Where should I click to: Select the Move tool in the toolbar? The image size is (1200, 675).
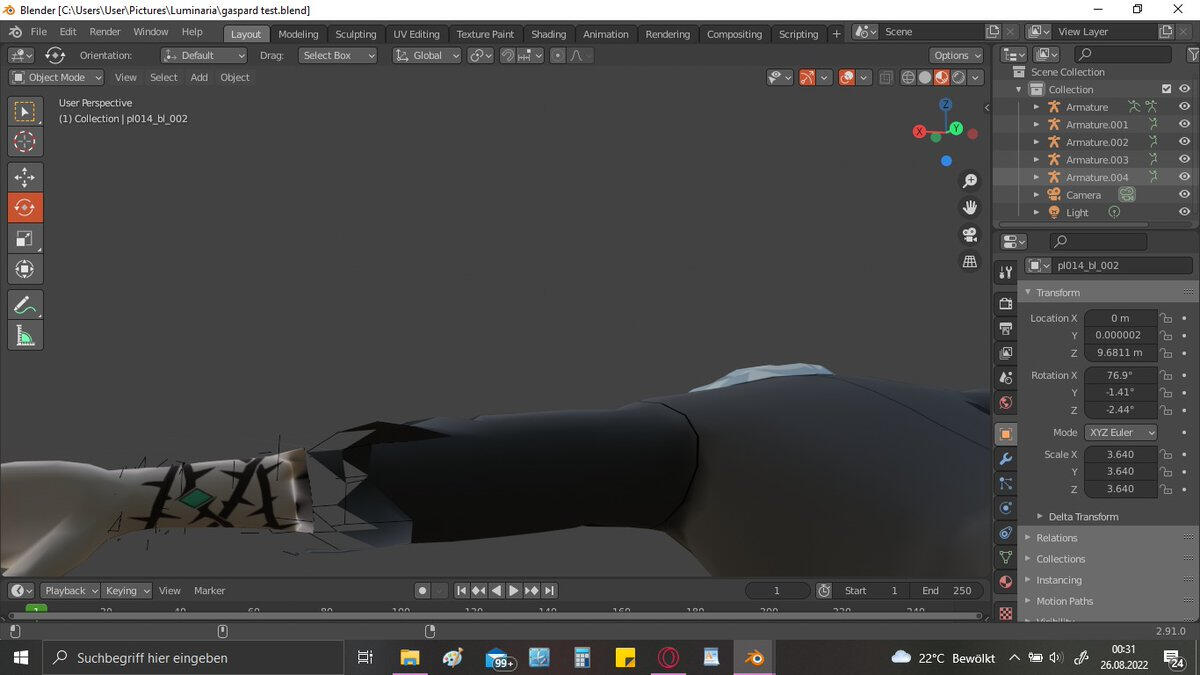(x=25, y=177)
